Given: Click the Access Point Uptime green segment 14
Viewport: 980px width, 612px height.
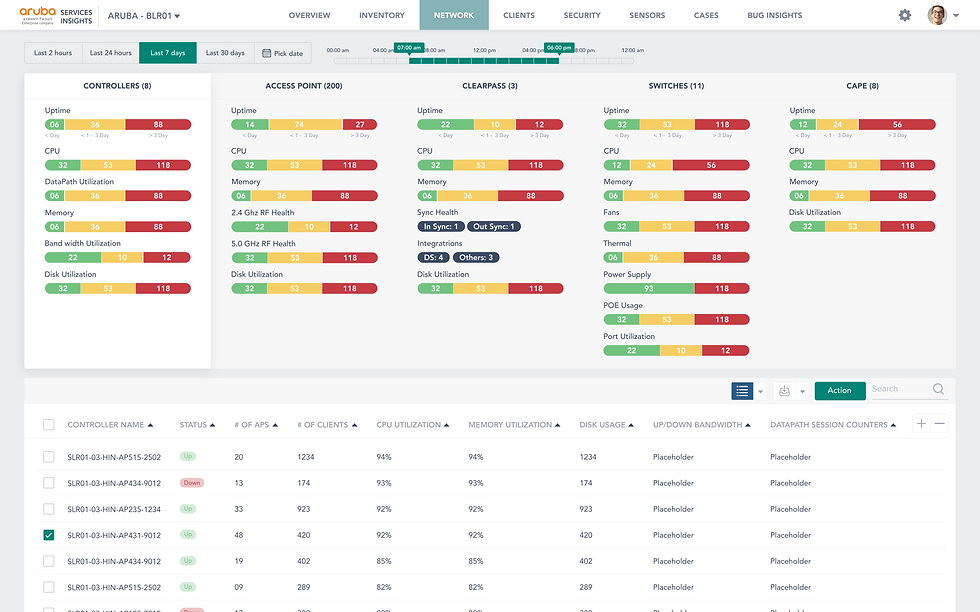Looking at the screenshot, I should pyautogui.click(x=250, y=124).
